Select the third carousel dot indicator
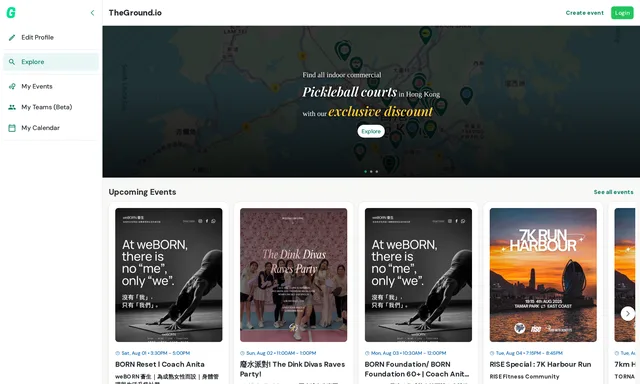The height and width of the screenshot is (384, 640). pos(377,172)
